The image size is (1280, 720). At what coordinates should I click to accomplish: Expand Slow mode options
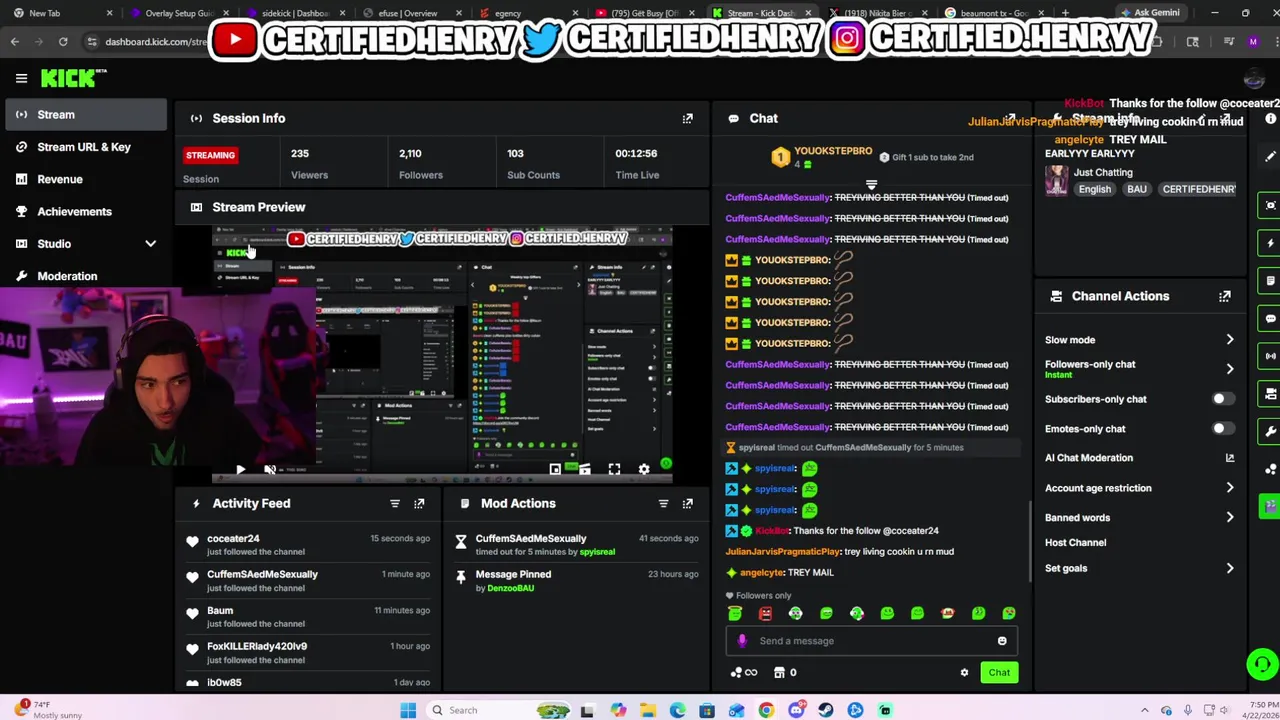click(x=1229, y=340)
